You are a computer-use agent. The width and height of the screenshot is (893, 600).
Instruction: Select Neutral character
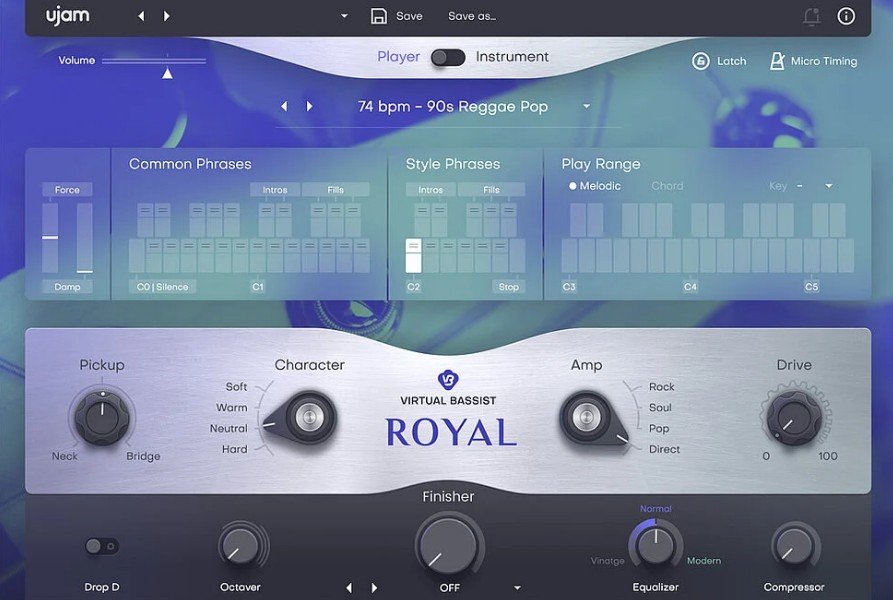[228, 428]
